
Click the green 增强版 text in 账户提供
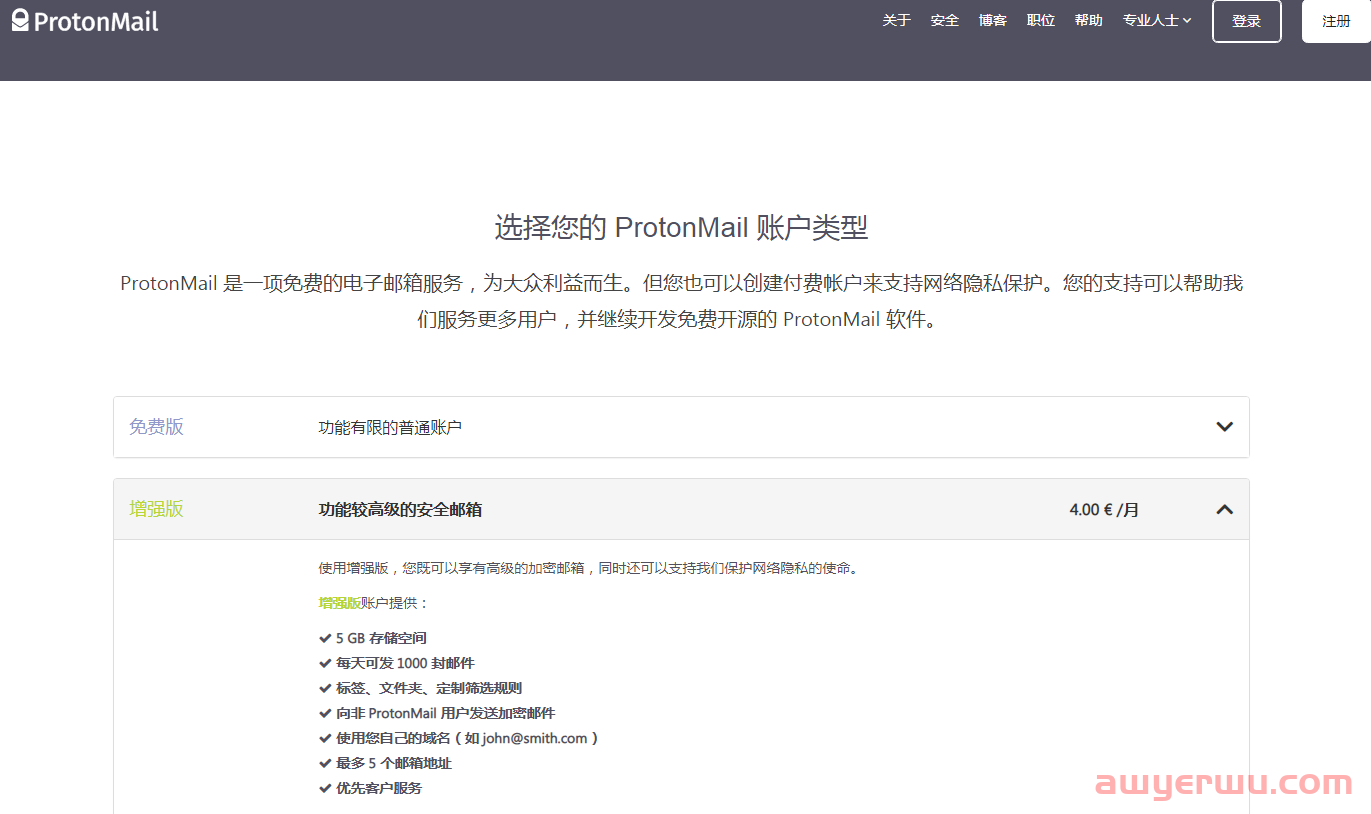(339, 603)
